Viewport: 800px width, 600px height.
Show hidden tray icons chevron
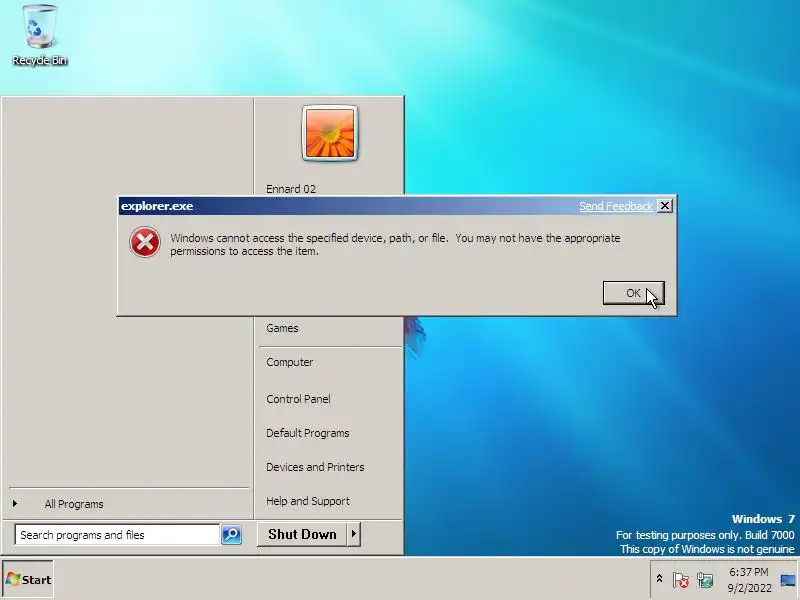click(x=659, y=579)
